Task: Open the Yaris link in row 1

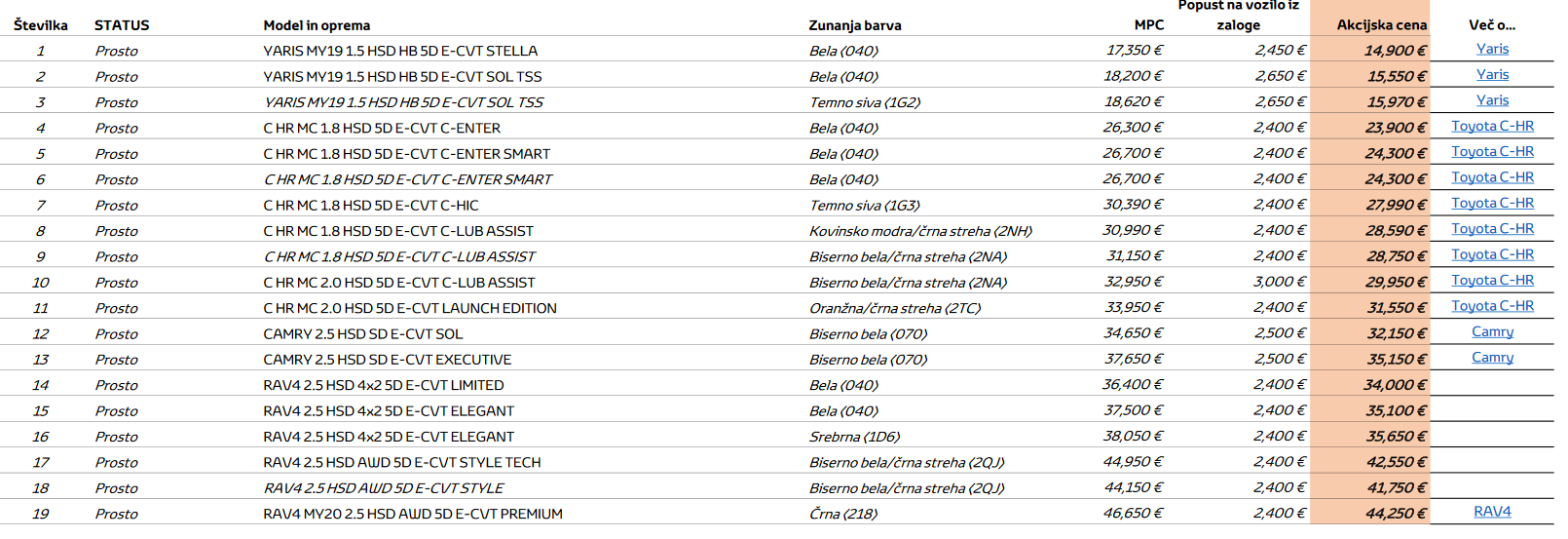Action: (1492, 49)
